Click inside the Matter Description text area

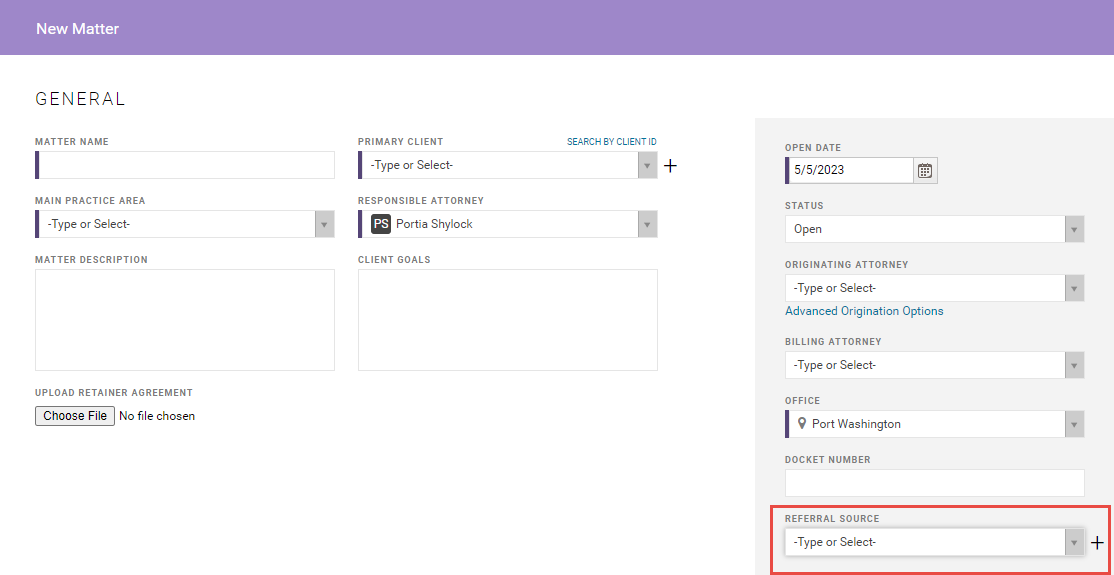pos(185,320)
